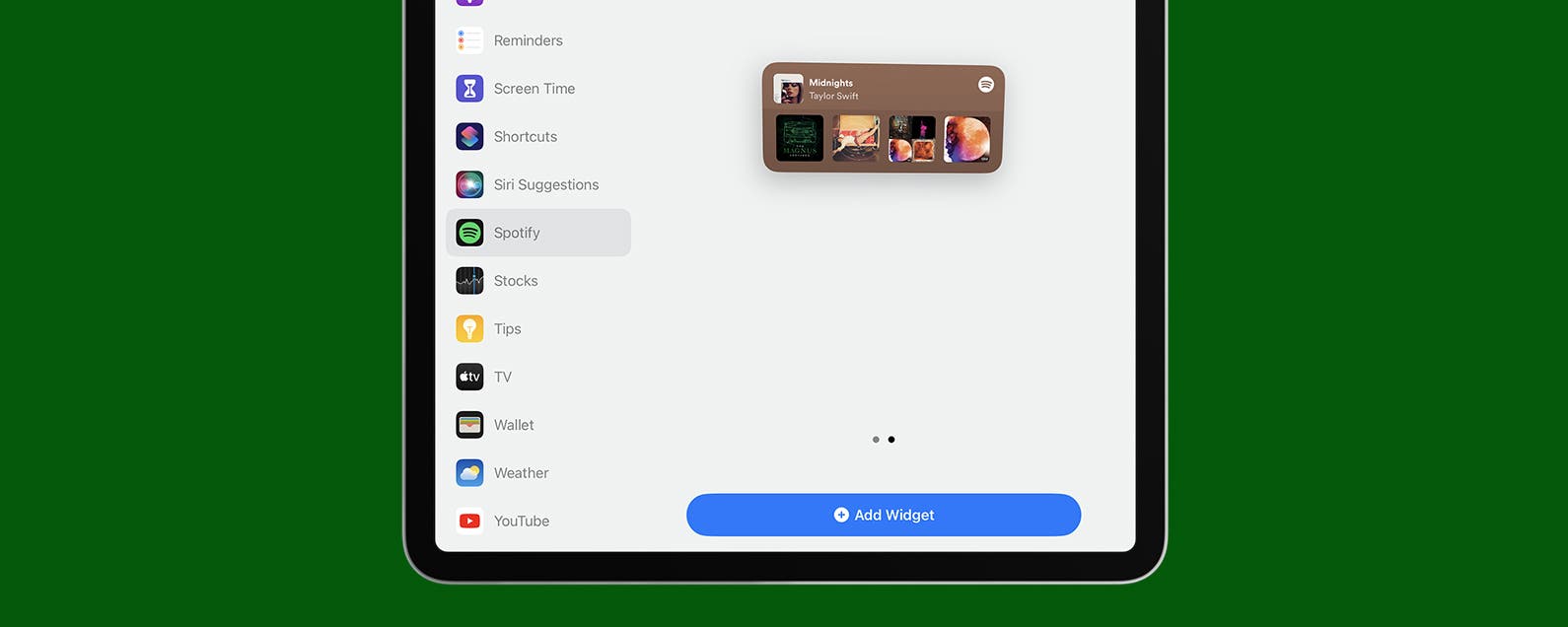The image size is (1568, 627).
Task: Select the Wallet app icon
Action: [x=469, y=425]
